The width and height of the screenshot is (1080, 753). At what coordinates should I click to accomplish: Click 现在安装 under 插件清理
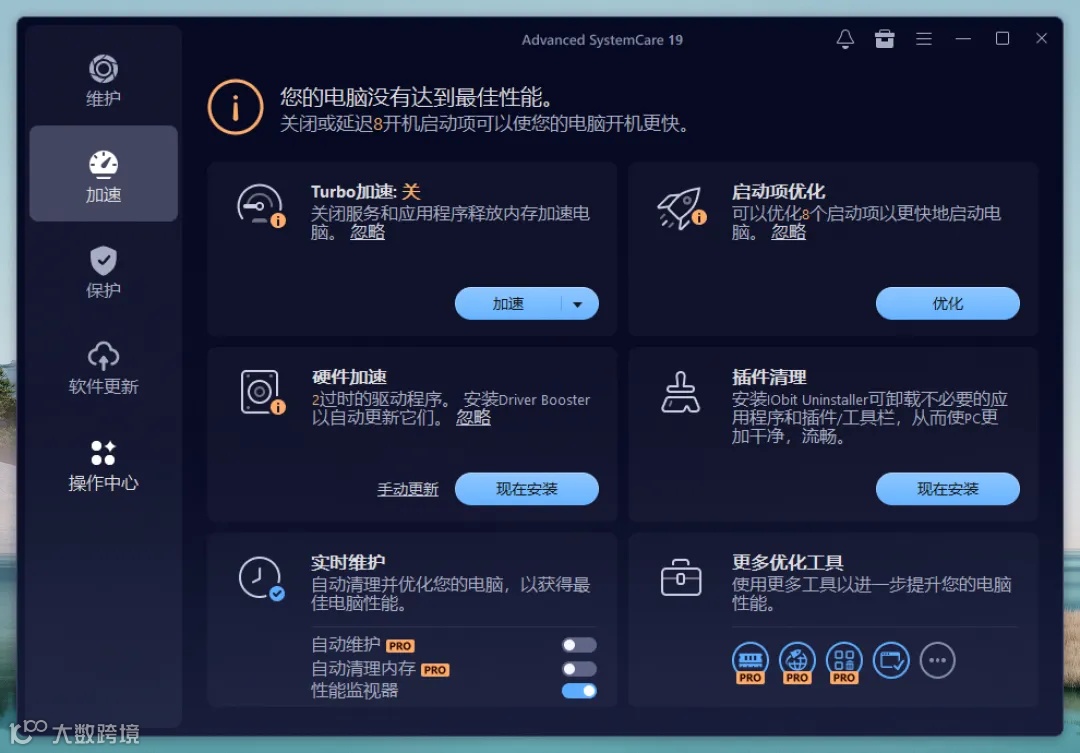click(x=947, y=489)
